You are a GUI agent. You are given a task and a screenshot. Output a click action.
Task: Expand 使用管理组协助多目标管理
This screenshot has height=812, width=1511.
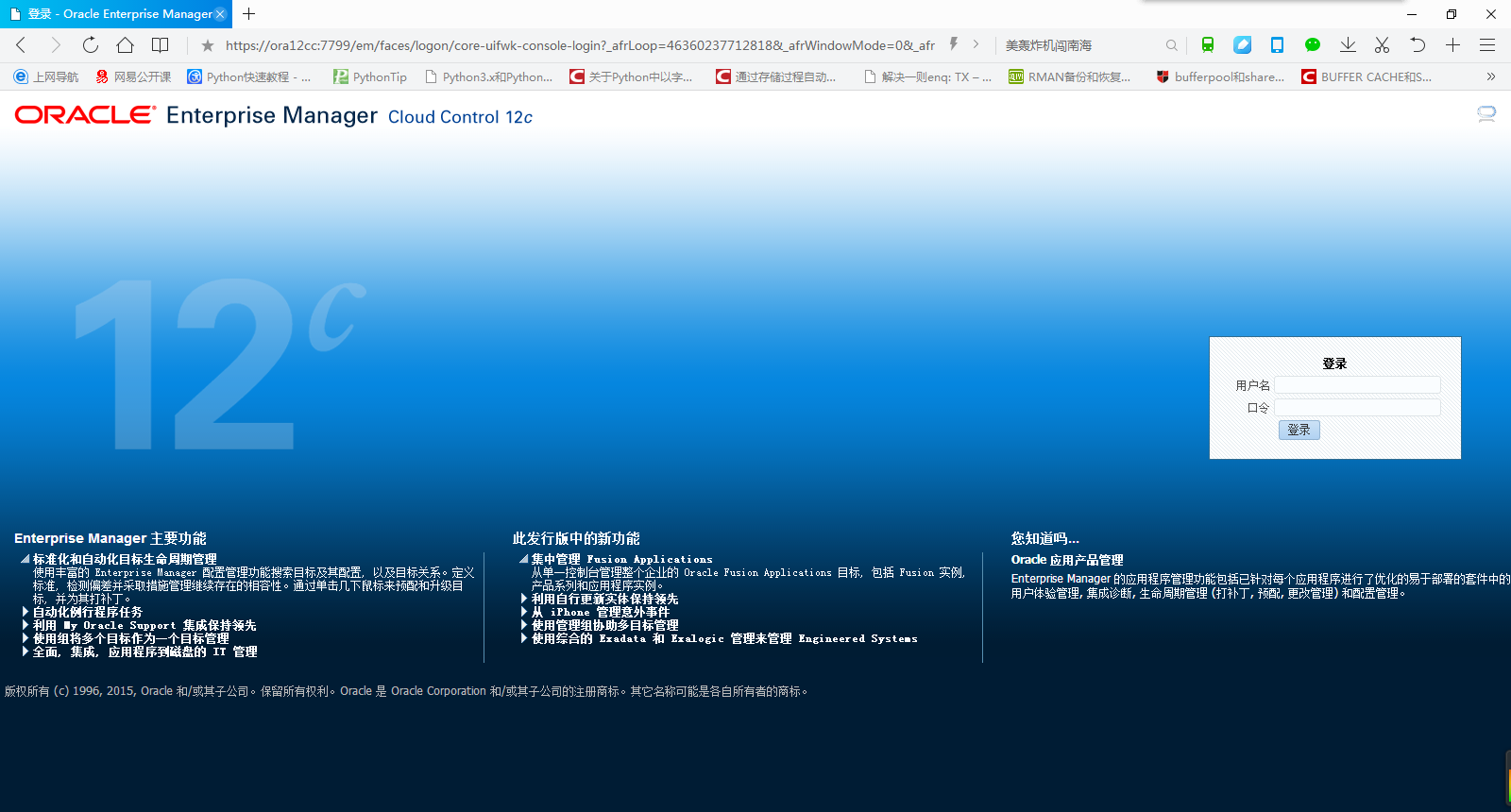pyautogui.click(x=524, y=625)
